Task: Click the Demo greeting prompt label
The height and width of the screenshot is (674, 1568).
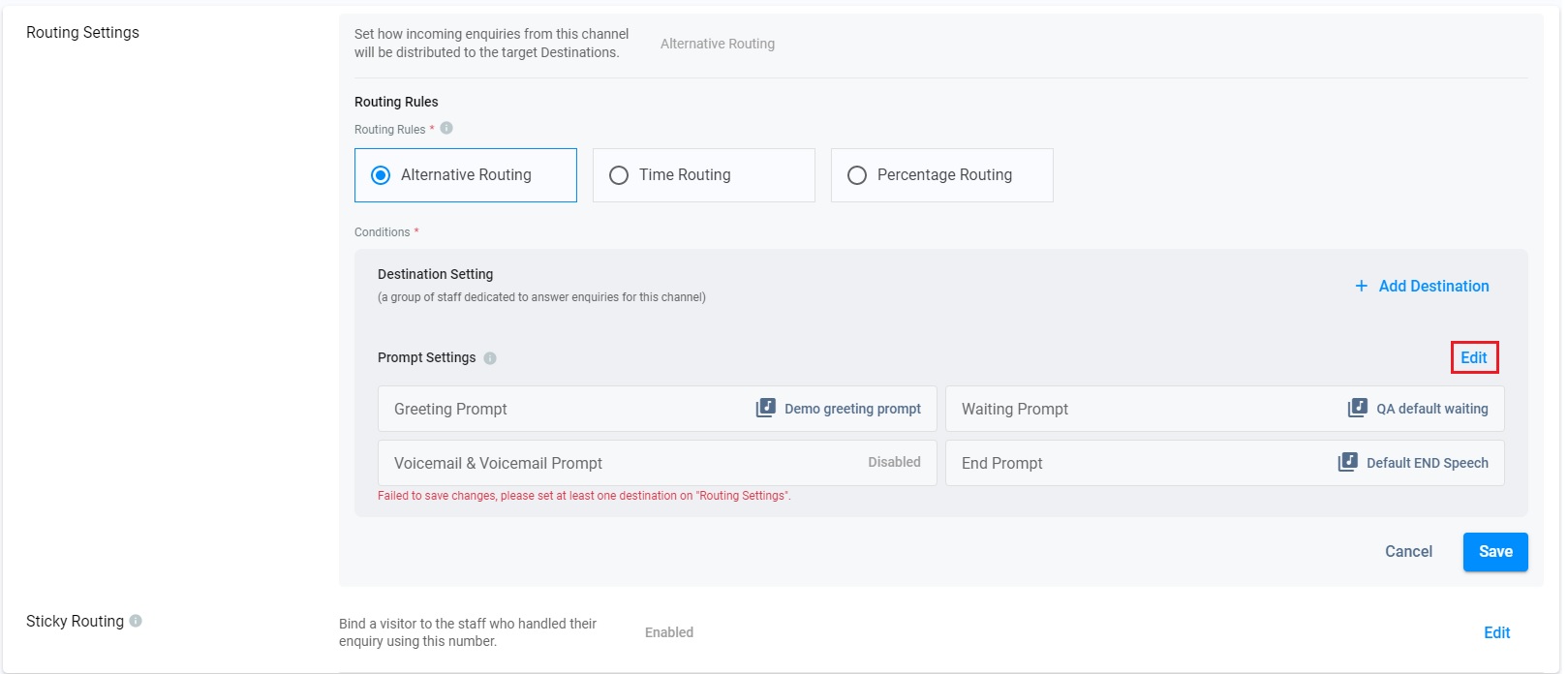Action: (x=852, y=409)
